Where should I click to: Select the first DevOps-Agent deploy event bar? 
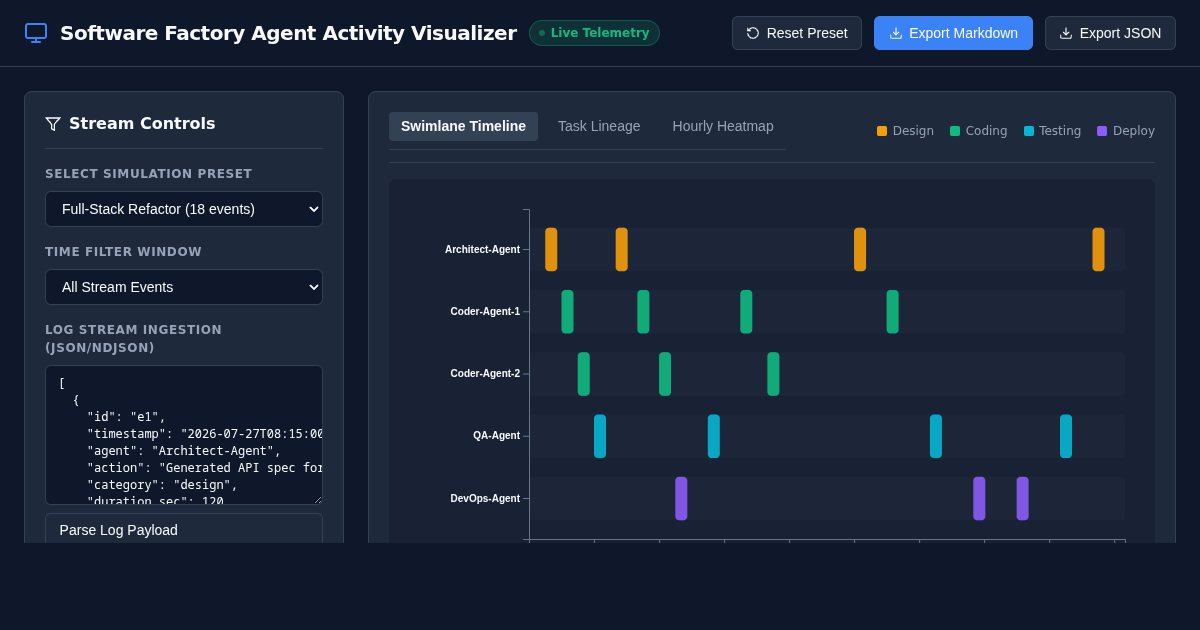tap(681, 498)
